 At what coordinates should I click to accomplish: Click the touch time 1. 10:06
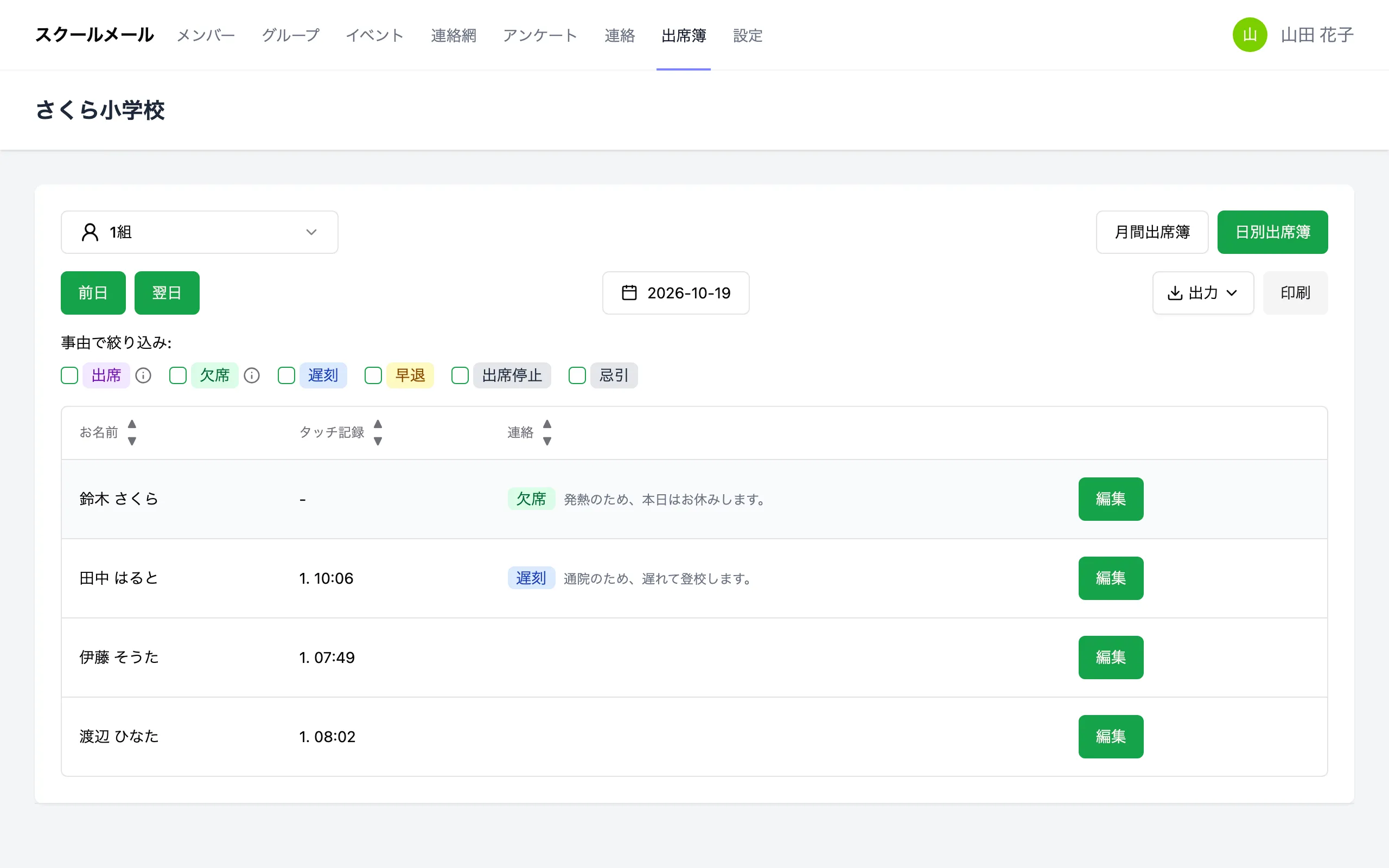[326, 578]
